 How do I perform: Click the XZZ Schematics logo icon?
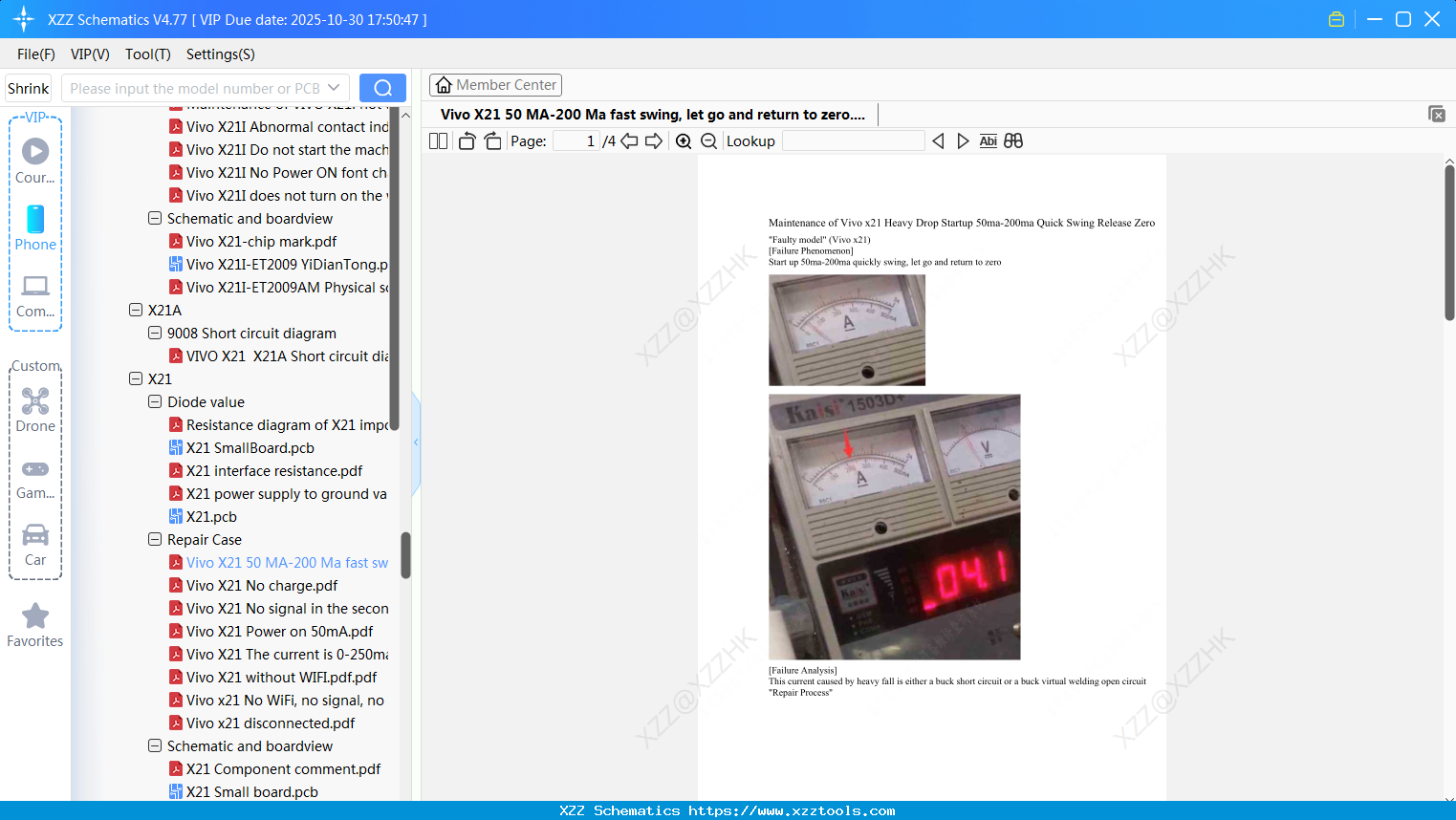point(24,19)
